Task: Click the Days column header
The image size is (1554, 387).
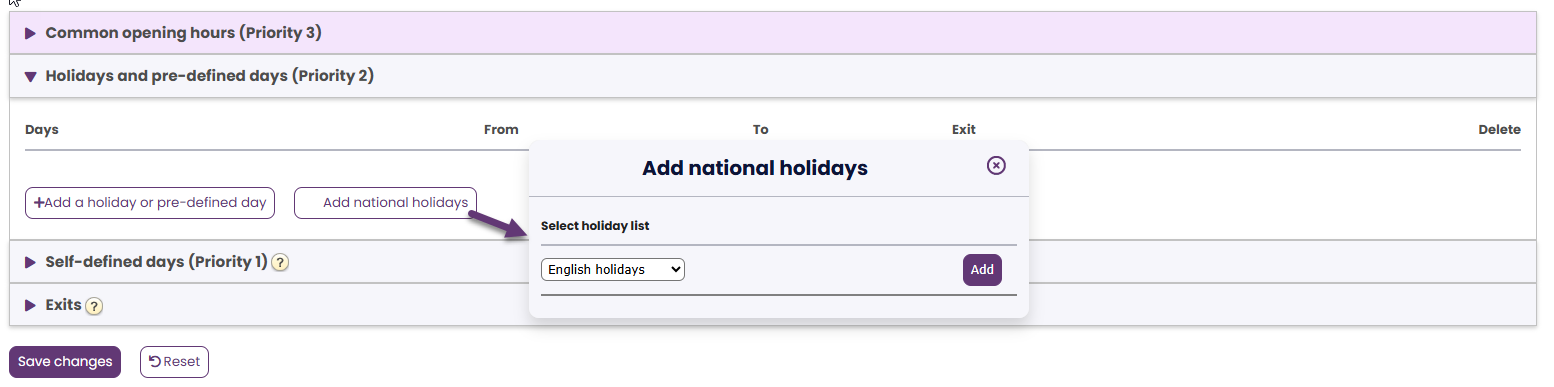Action: [42, 130]
